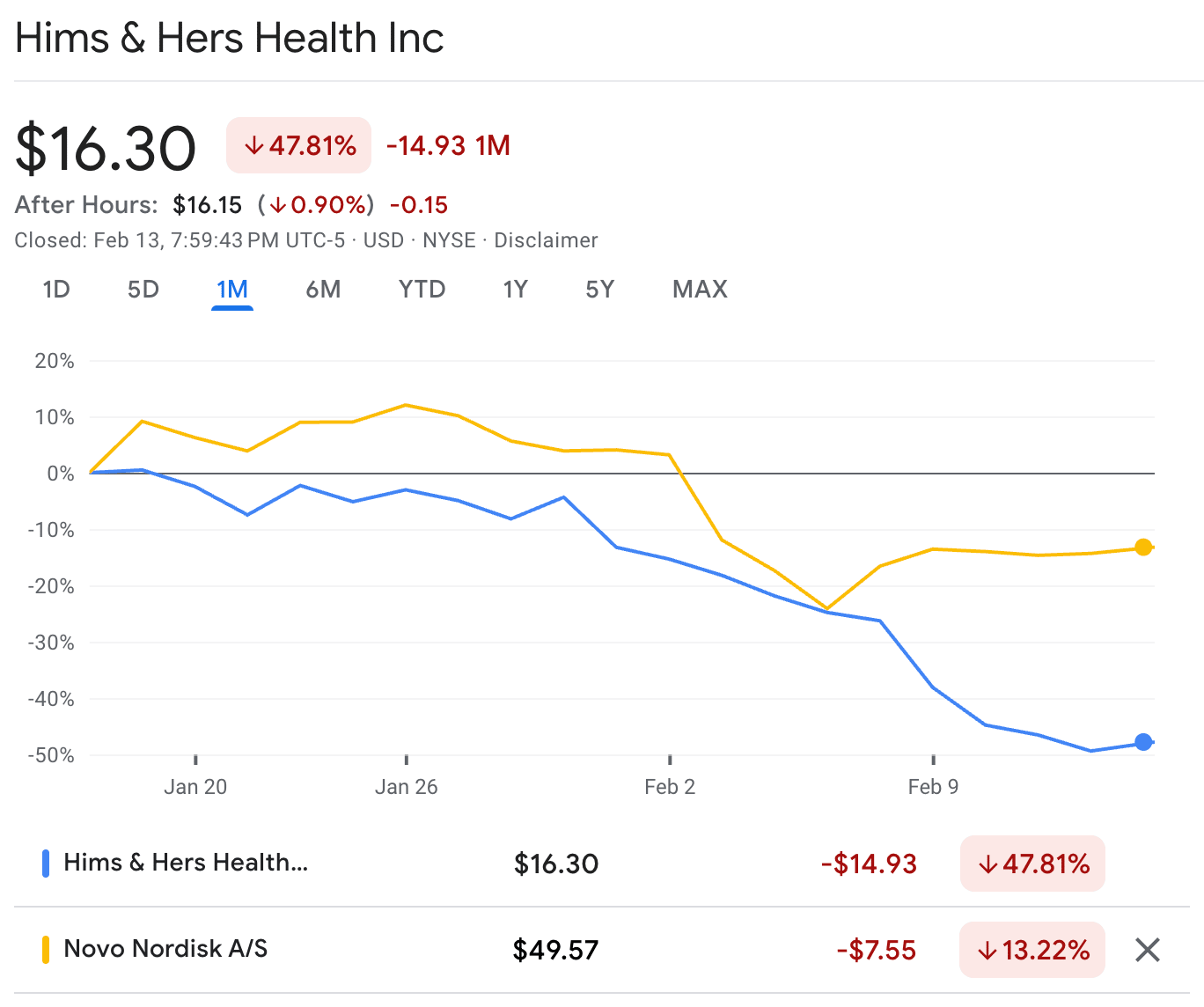This screenshot has width=1204, height=1007.
Task: Select the 1D time range tab
Action: (x=56, y=290)
